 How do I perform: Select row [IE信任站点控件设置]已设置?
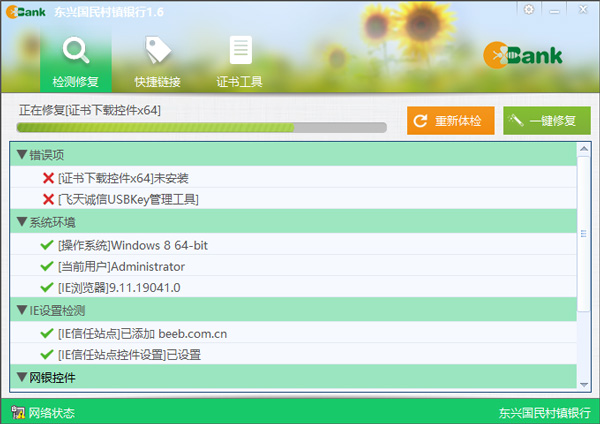pyautogui.click(x=293, y=354)
